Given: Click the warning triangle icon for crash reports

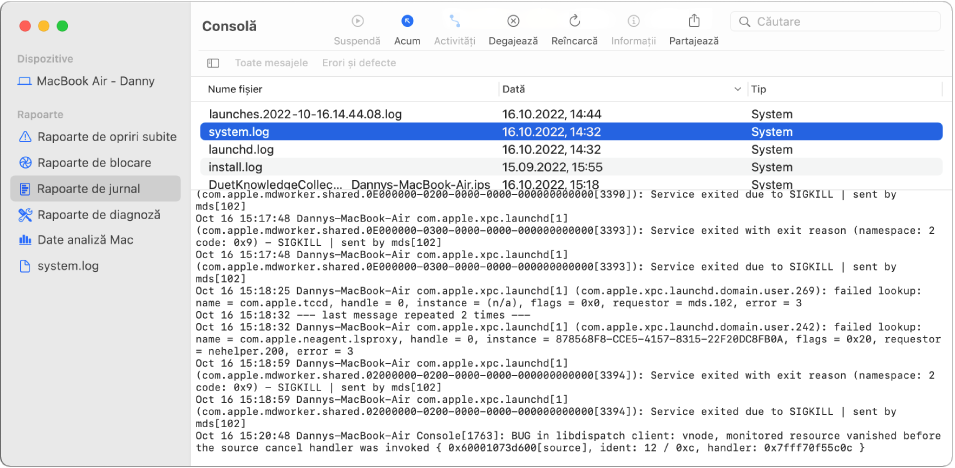Looking at the screenshot, I should click(25, 136).
